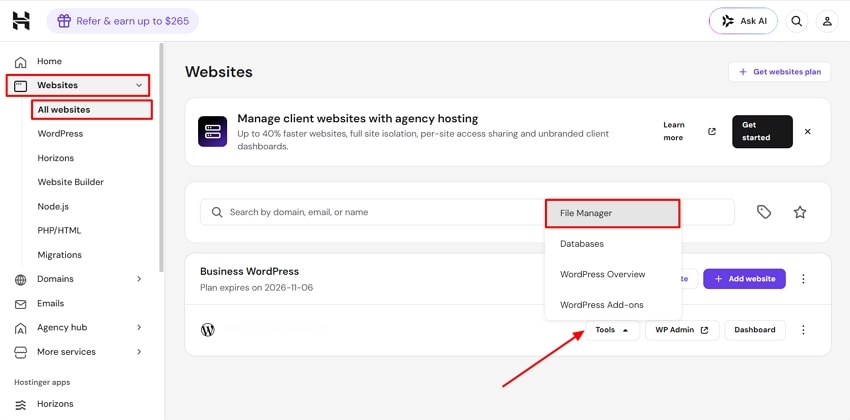This screenshot has width=850, height=420.
Task: Open the Emails envelope icon in sidebar
Action: 21,303
